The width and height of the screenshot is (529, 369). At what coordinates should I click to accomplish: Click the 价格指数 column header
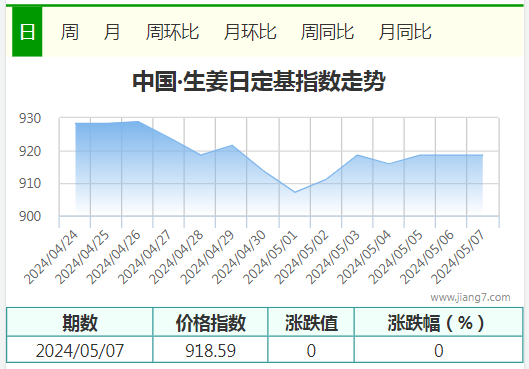coord(211,322)
